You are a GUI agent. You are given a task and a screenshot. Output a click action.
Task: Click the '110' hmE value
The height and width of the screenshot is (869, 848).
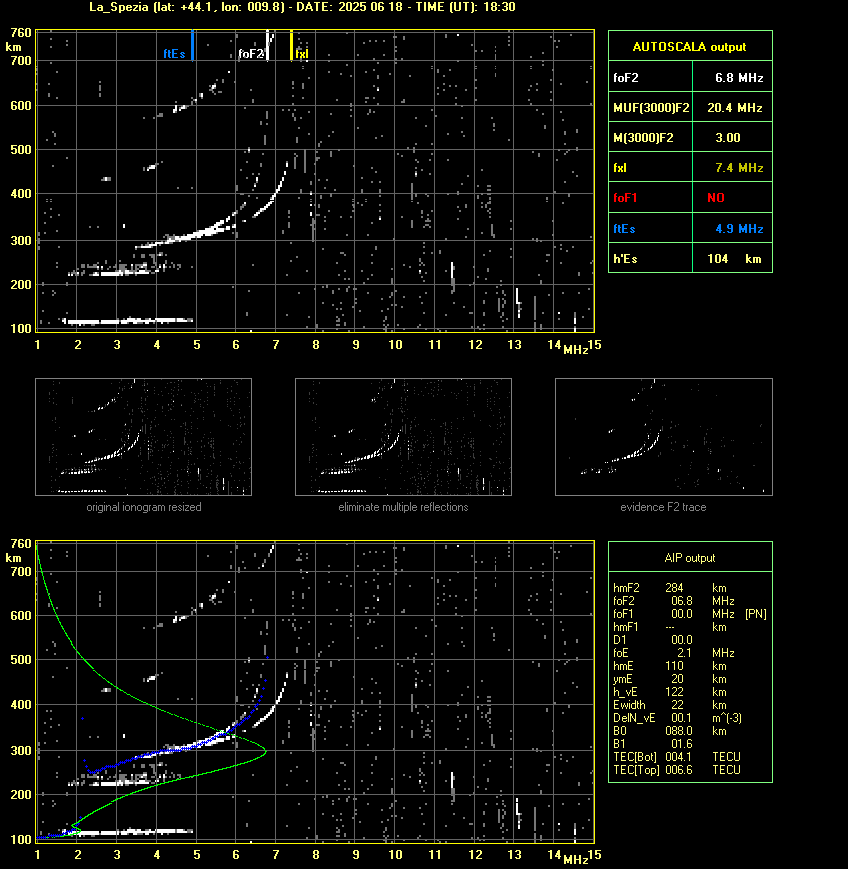tap(675, 666)
